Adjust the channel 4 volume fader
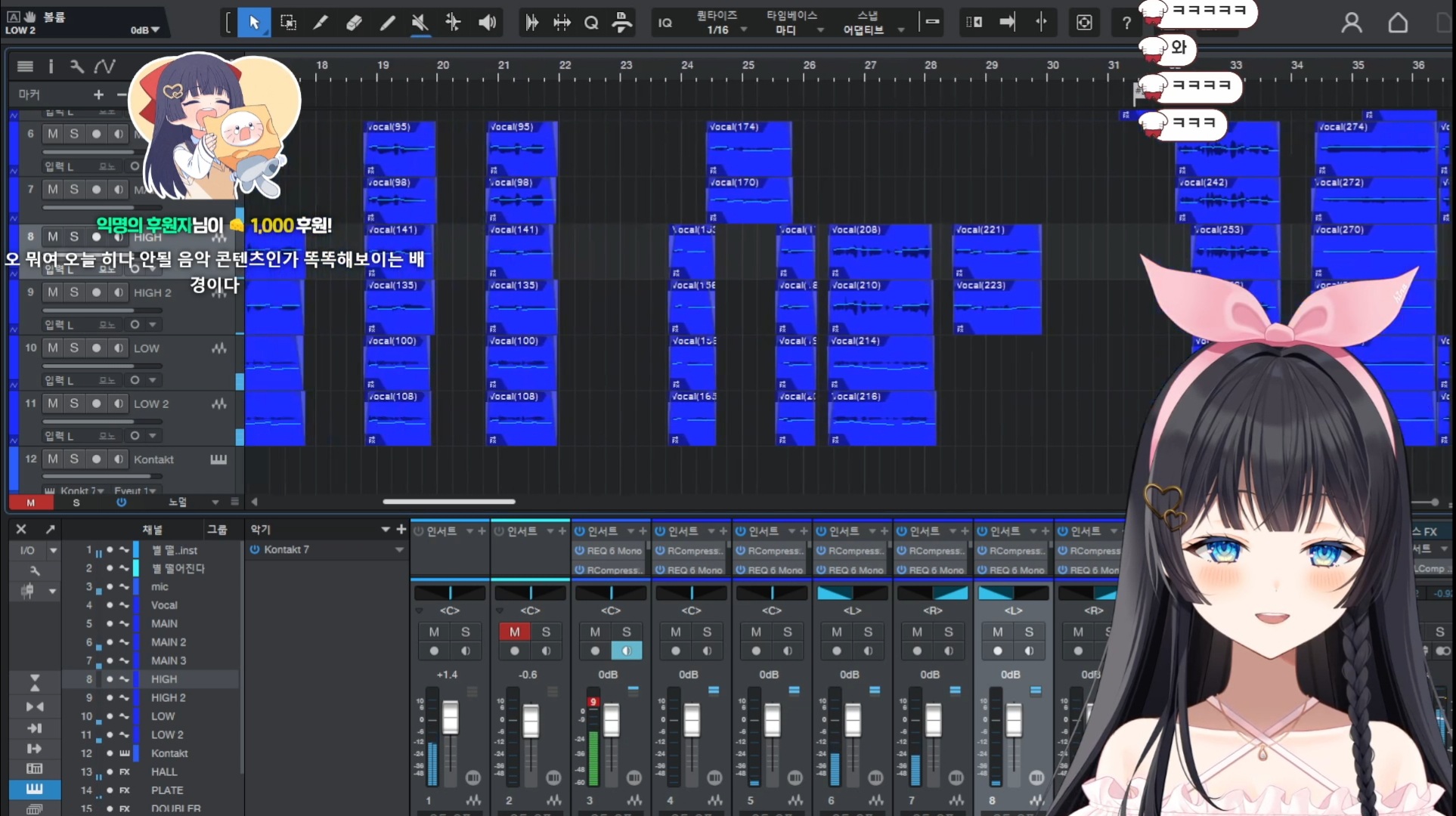The height and width of the screenshot is (816, 1456). tap(692, 719)
